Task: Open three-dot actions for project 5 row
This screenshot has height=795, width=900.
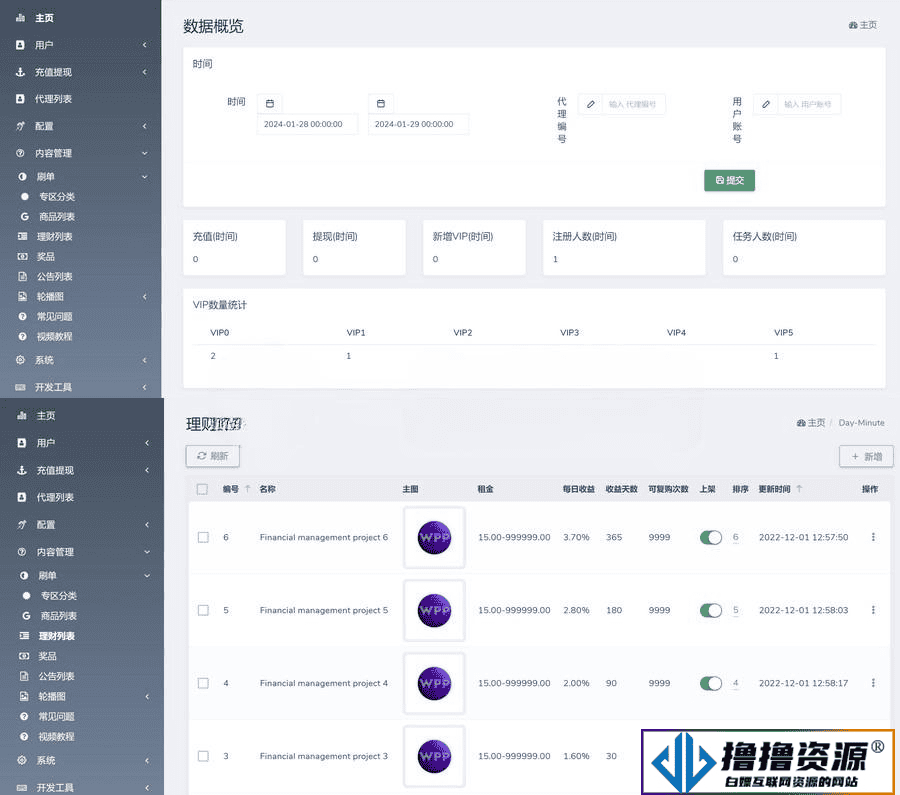Action: click(x=873, y=610)
